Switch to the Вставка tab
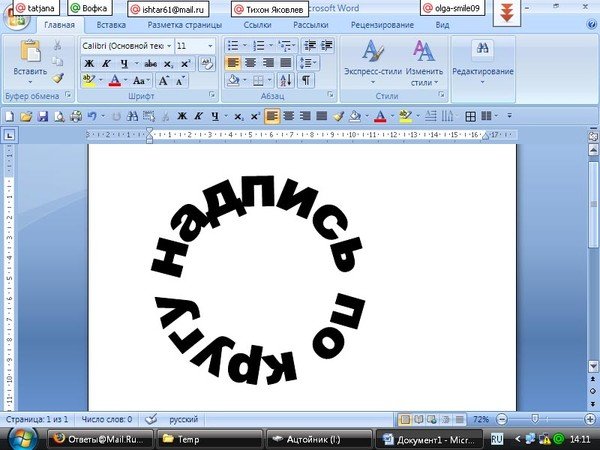 112,22
